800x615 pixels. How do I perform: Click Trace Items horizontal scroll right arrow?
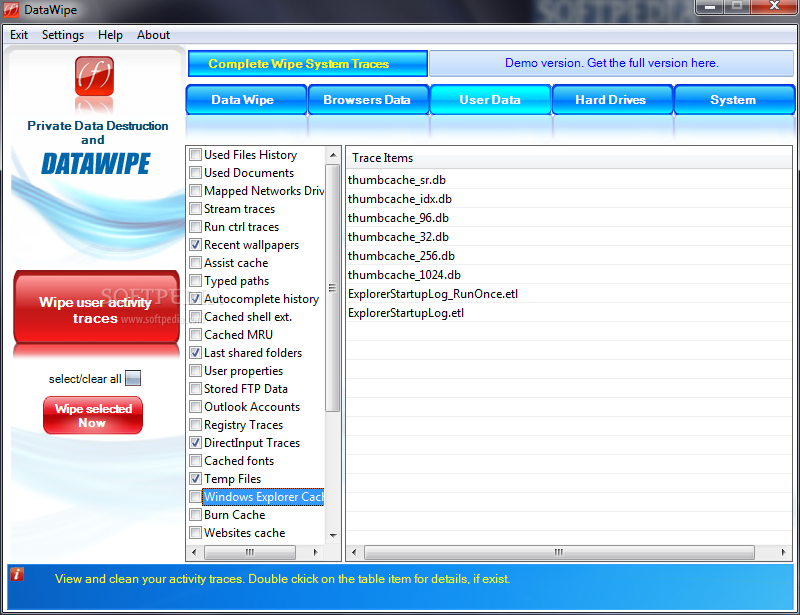[784, 552]
